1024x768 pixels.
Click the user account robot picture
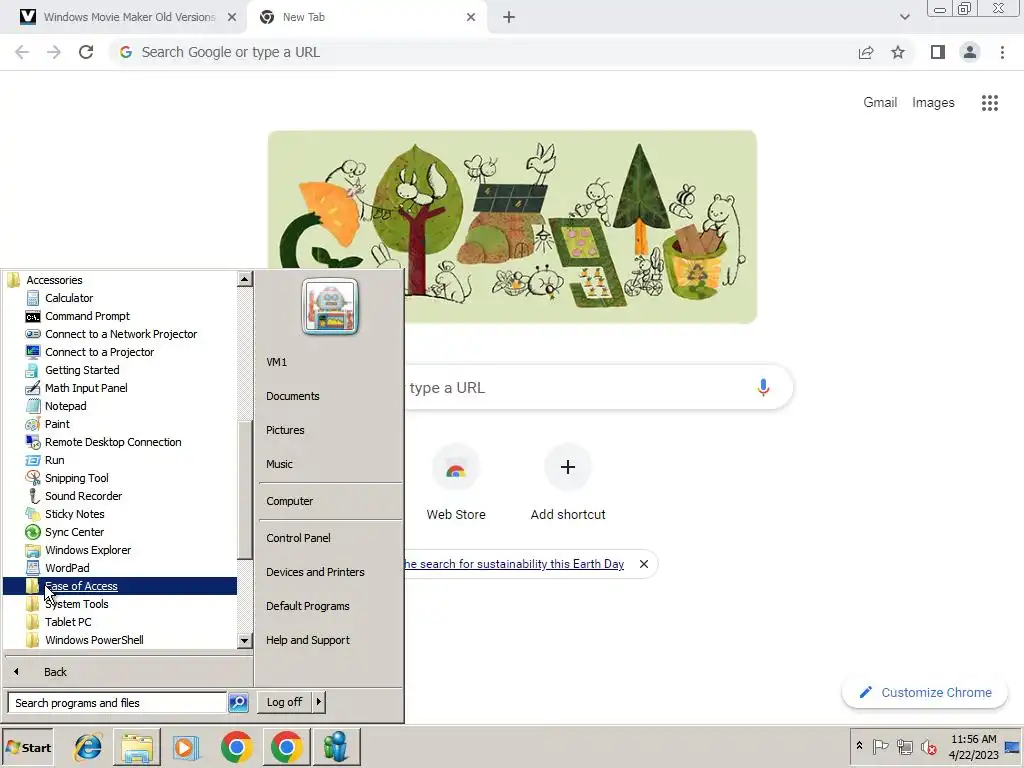(x=330, y=306)
